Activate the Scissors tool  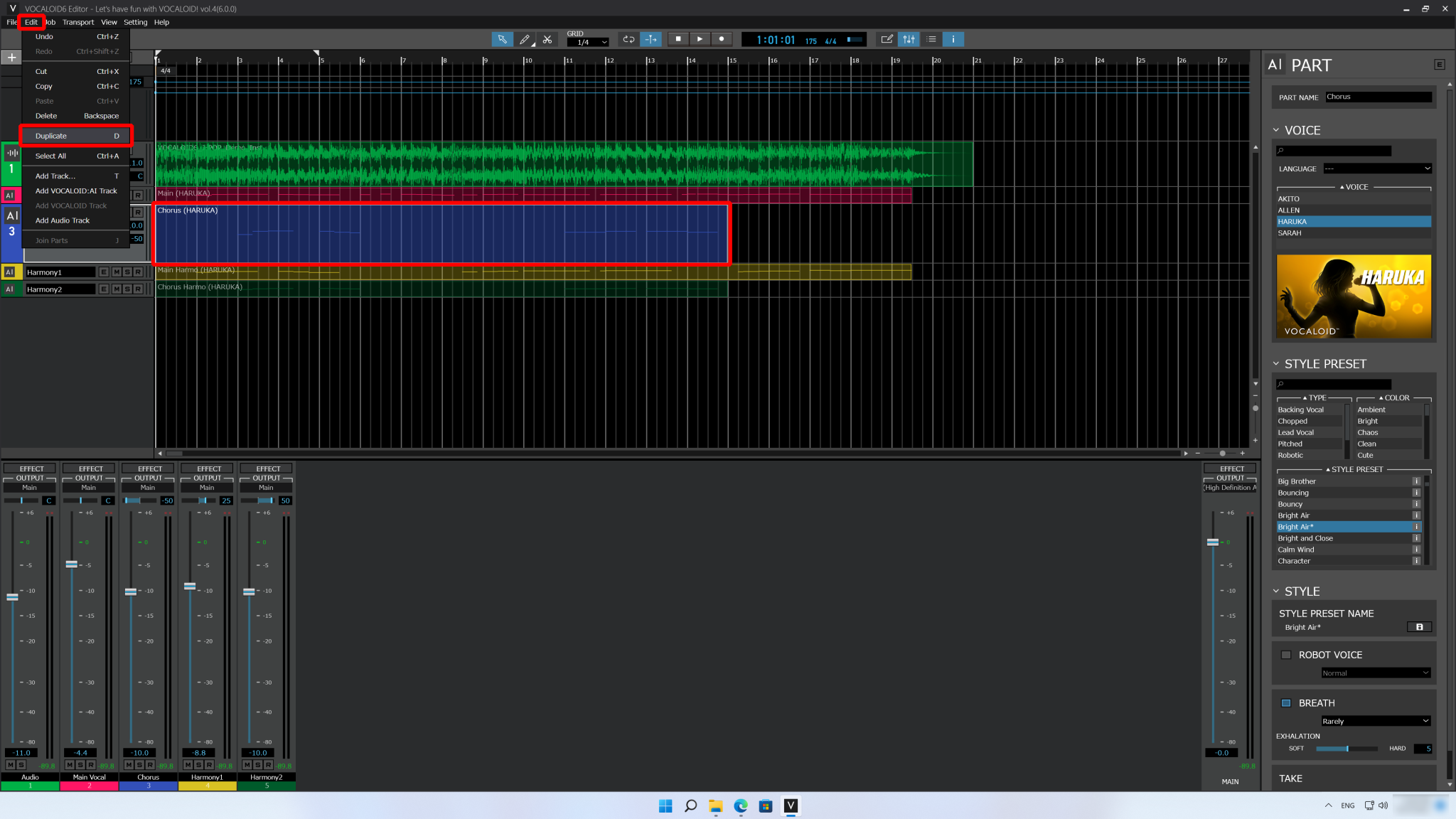(x=548, y=39)
